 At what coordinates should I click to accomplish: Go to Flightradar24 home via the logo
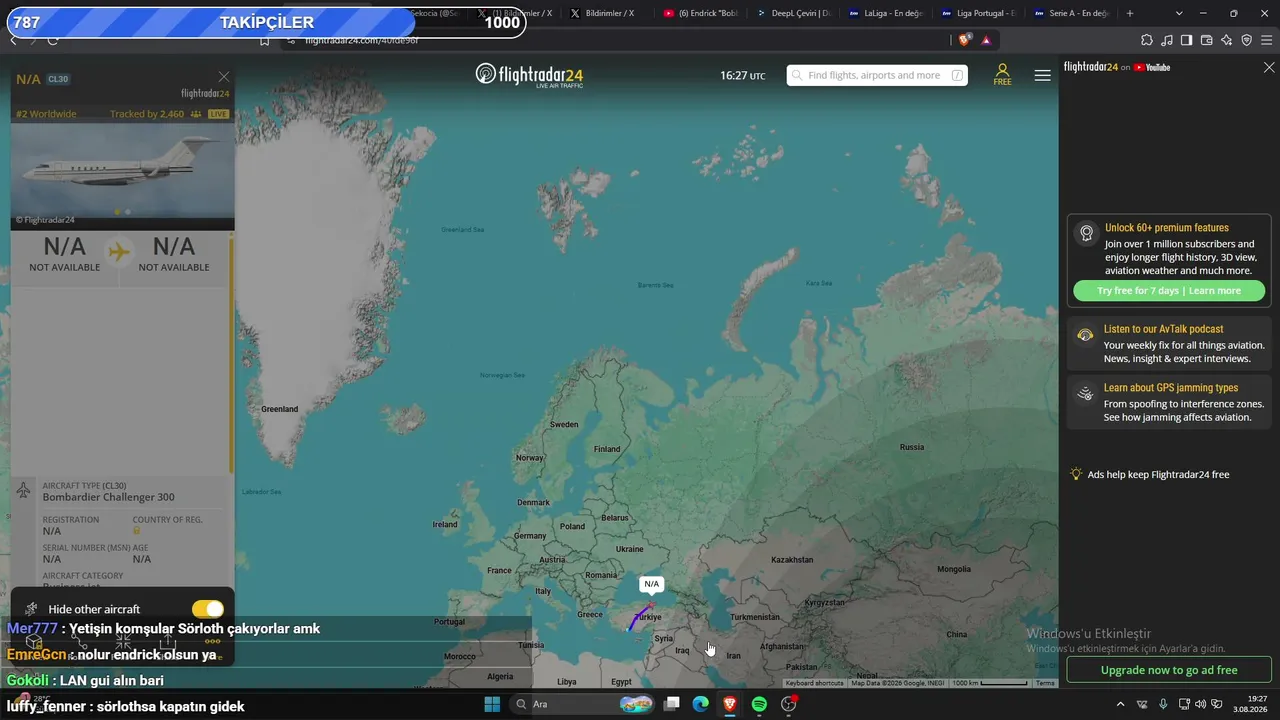click(x=529, y=75)
